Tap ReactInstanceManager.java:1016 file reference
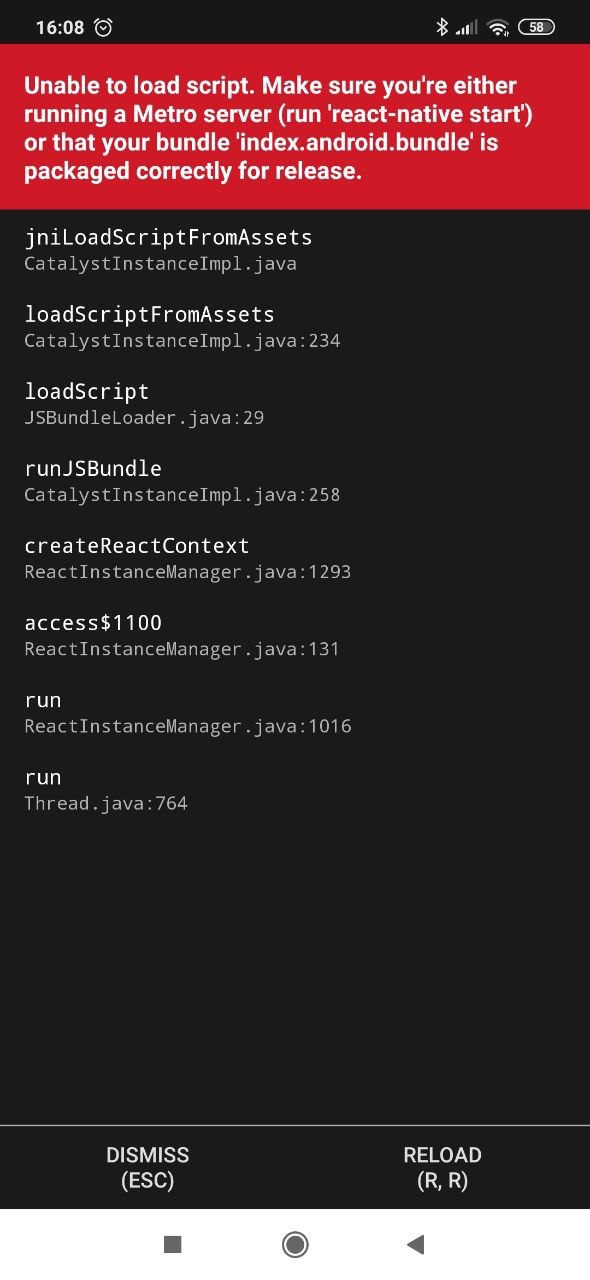 (188, 726)
